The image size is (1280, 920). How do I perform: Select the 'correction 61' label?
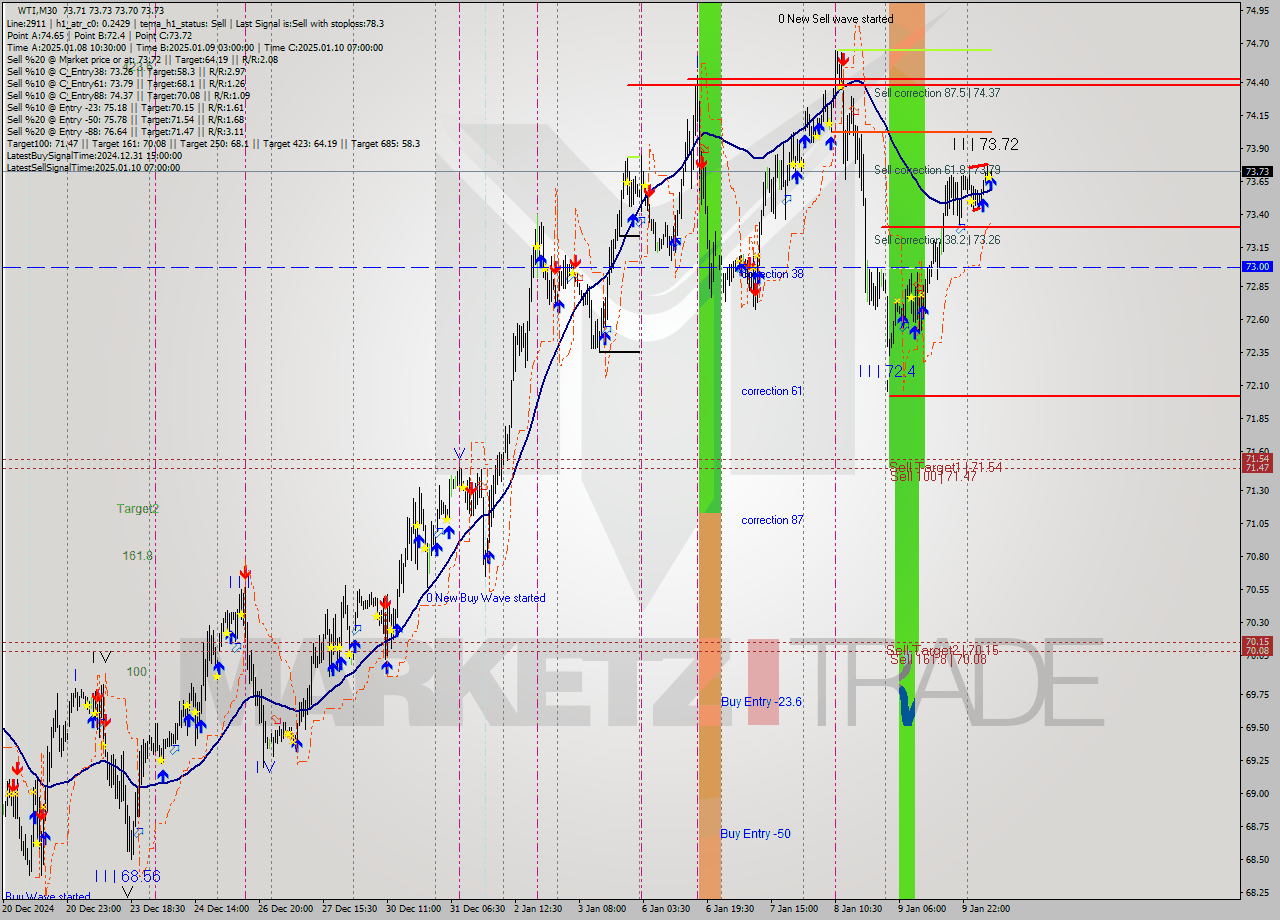772,391
